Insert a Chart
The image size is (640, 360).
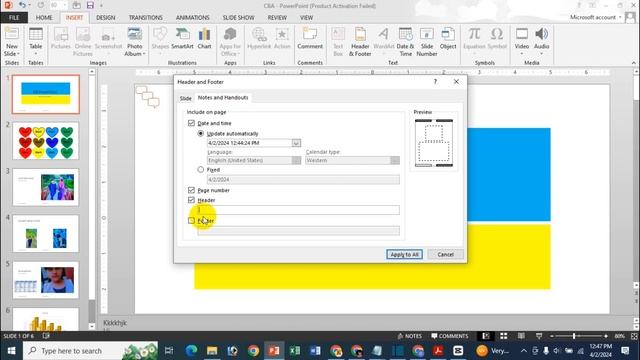click(x=204, y=39)
